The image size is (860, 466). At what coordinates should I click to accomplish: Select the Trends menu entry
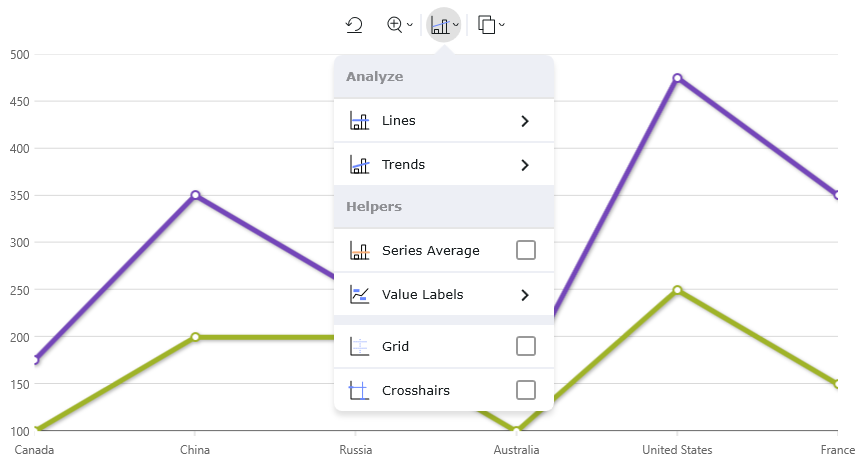click(403, 165)
